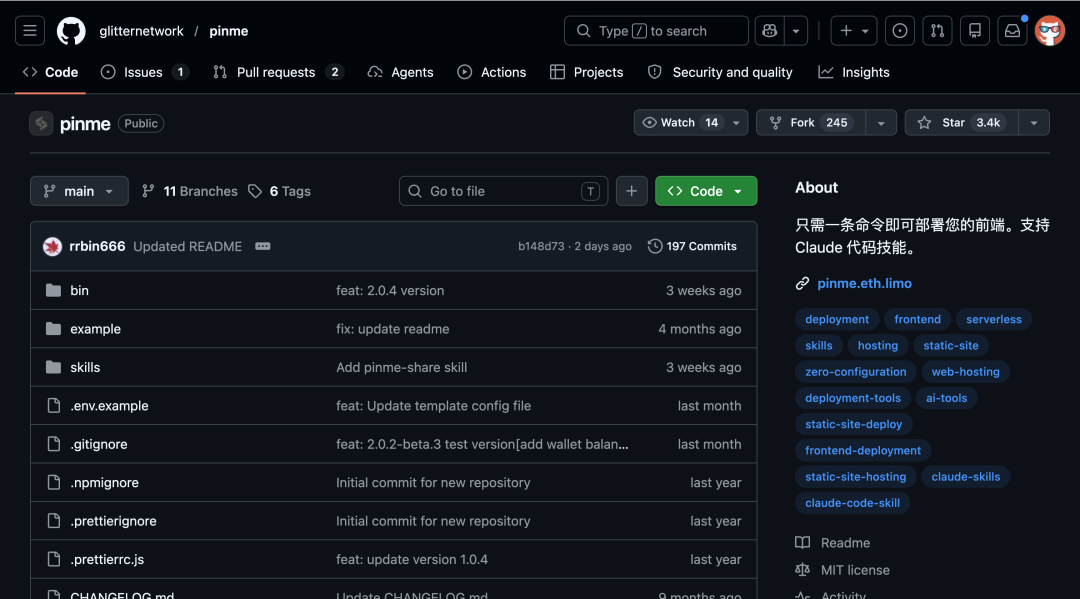Open the claude-code-skill topic tag
Viewport: 1080px width, 599px height.
pyautogui.click(x=853, y=503)
